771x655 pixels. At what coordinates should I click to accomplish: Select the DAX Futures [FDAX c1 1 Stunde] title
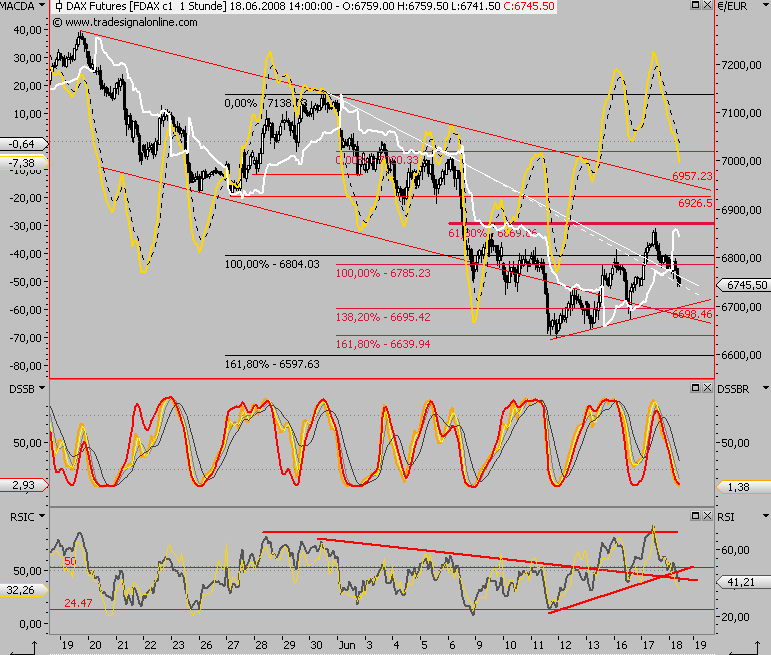[x=146, y=6]
